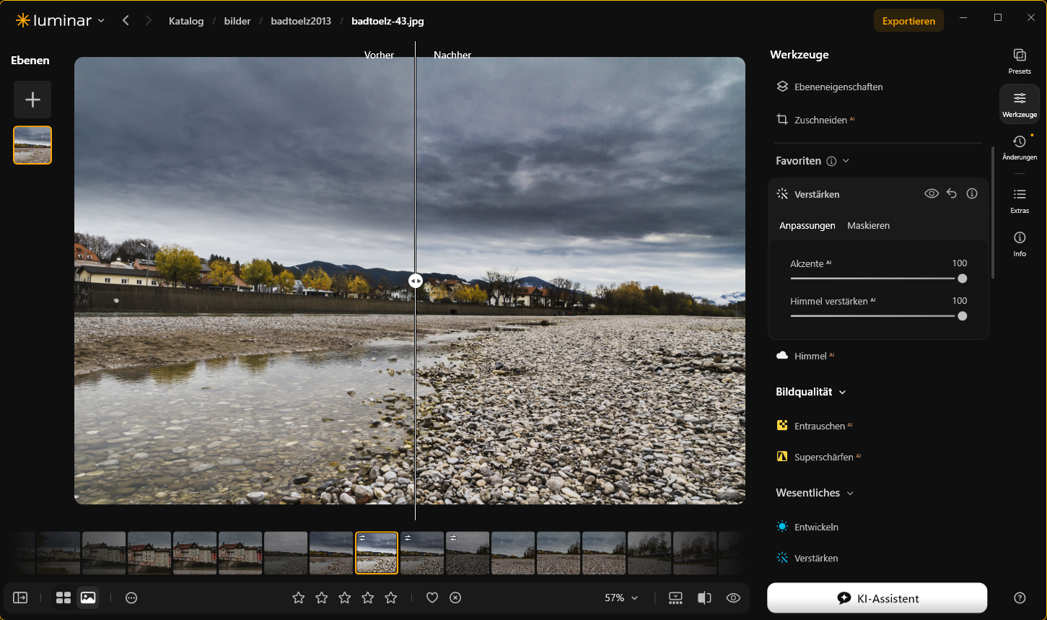Switch to the Maskieren tab
Viewport: 1047px width, 620px height.
868,226
